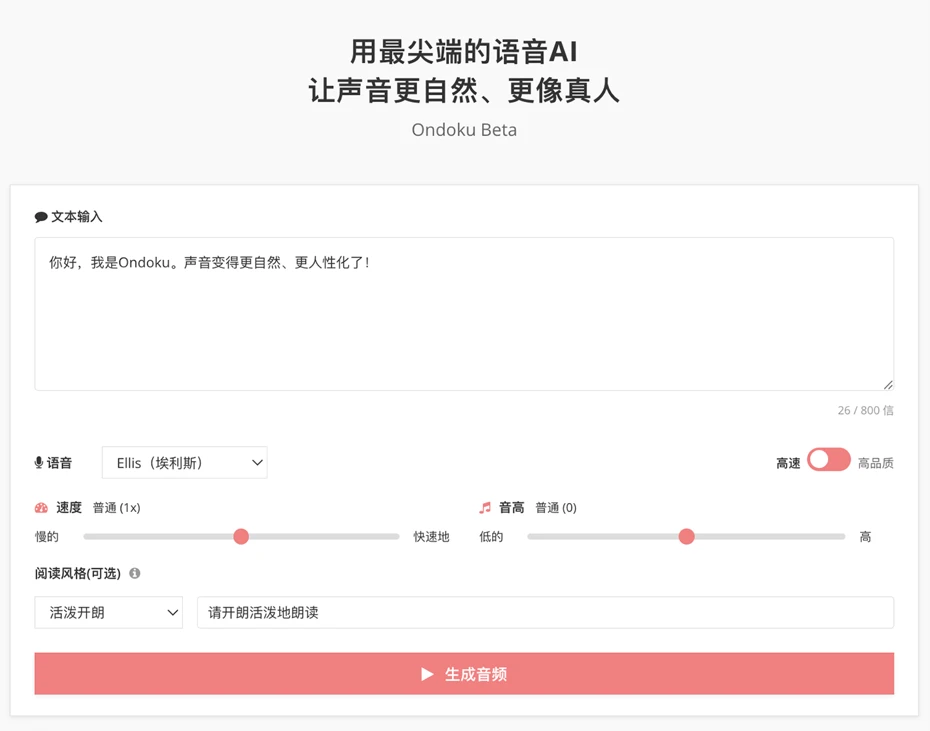Click the 高速 label
Screen dimensions: 930x731
788,463
